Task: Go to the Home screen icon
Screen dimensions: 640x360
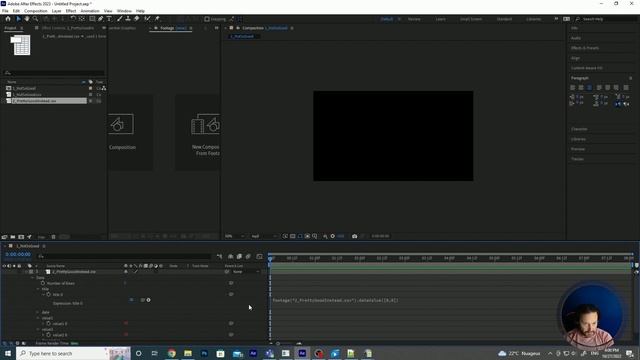Action: (8, 19)
